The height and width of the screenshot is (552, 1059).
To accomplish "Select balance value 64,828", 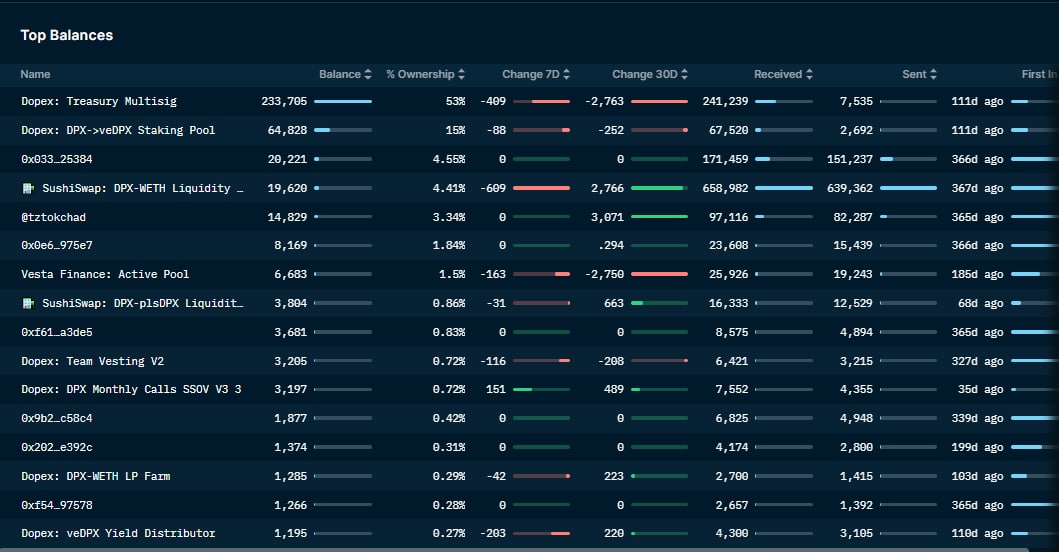I will (x=287, y=130).
